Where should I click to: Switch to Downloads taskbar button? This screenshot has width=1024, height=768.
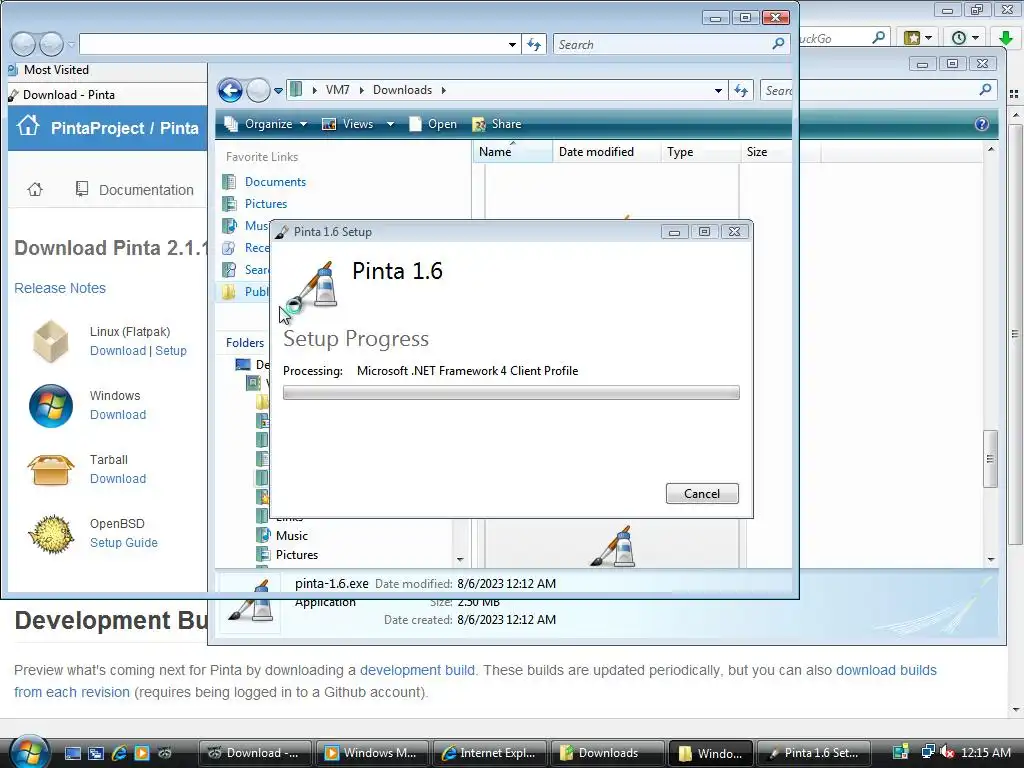[607, 753]
